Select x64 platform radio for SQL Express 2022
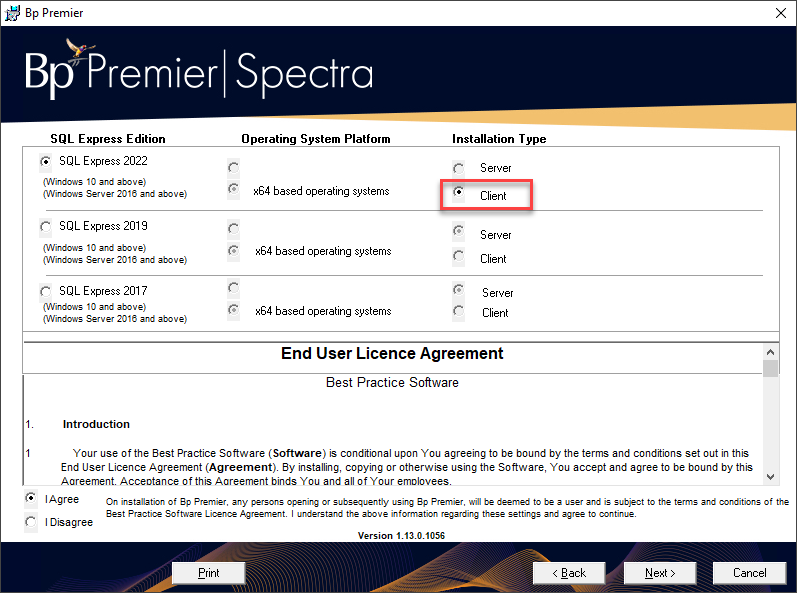The width and height of the screenshot is (797, 593). click(233, 189)
